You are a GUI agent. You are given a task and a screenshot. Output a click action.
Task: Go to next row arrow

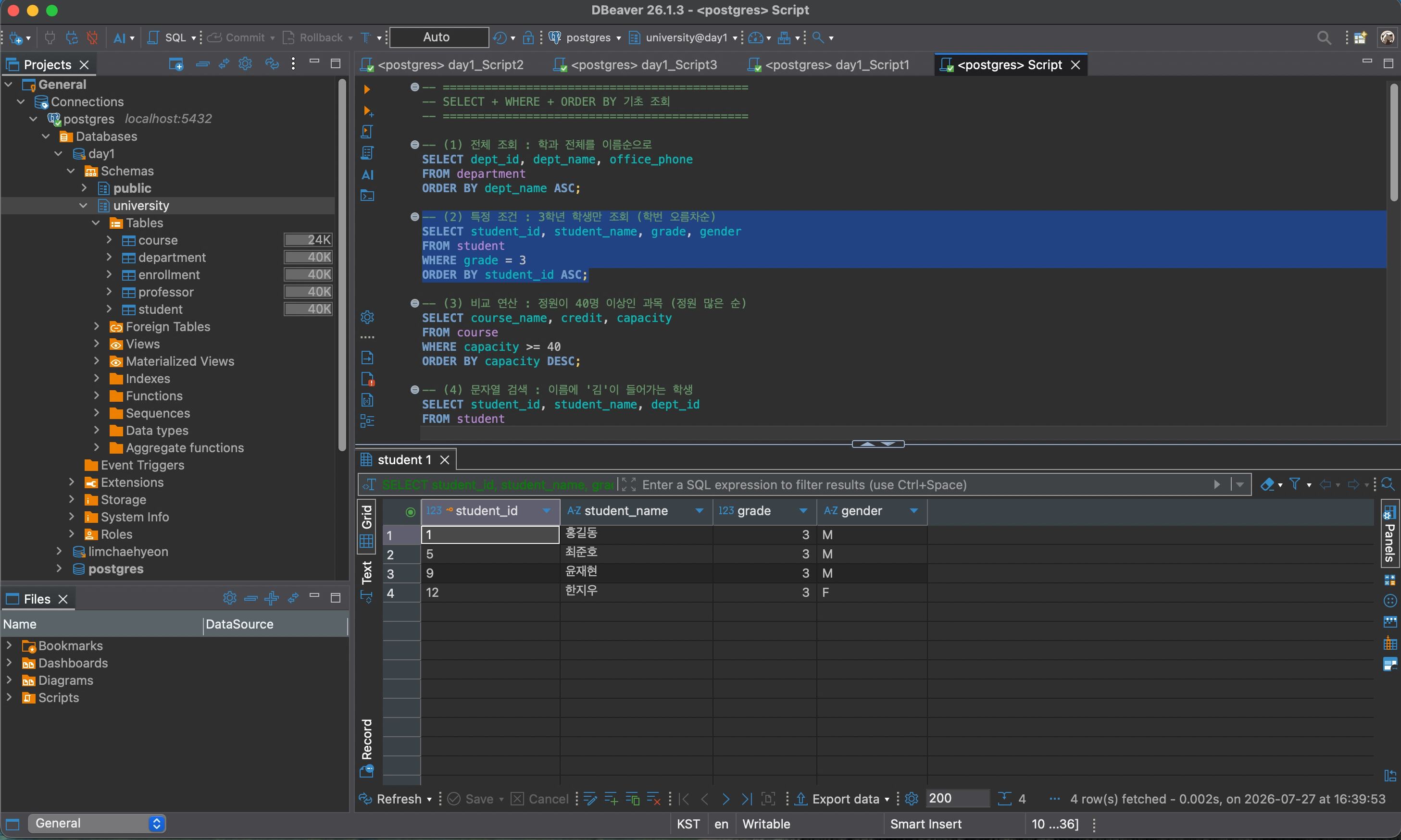726,799
